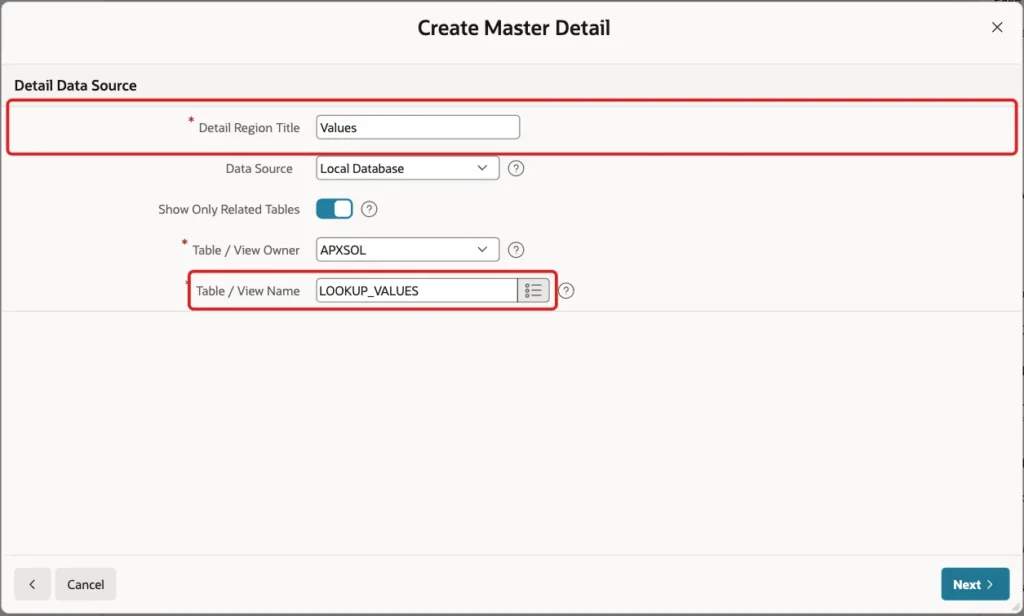
Task: Click the Data Source label
Action: (259, 169)
